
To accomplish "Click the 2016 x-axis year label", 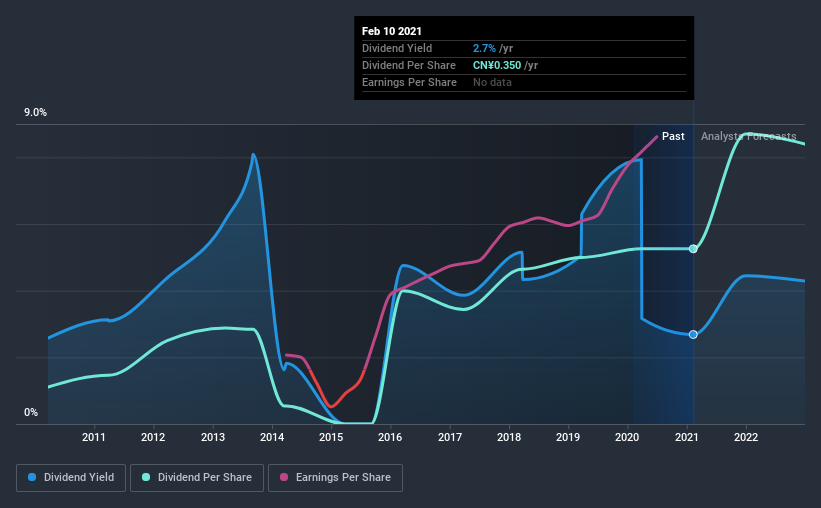I will pos(390,437).
